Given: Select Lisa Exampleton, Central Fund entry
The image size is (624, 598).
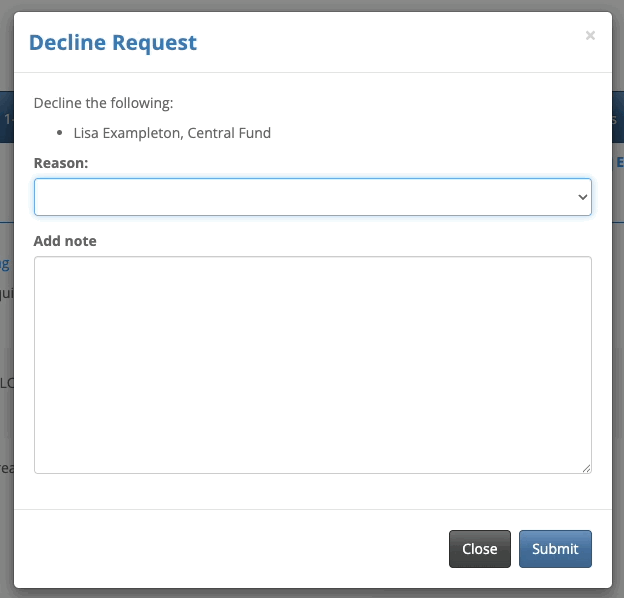Looking at the screenshot, I should pyautogui.click(x=172, y=132).
